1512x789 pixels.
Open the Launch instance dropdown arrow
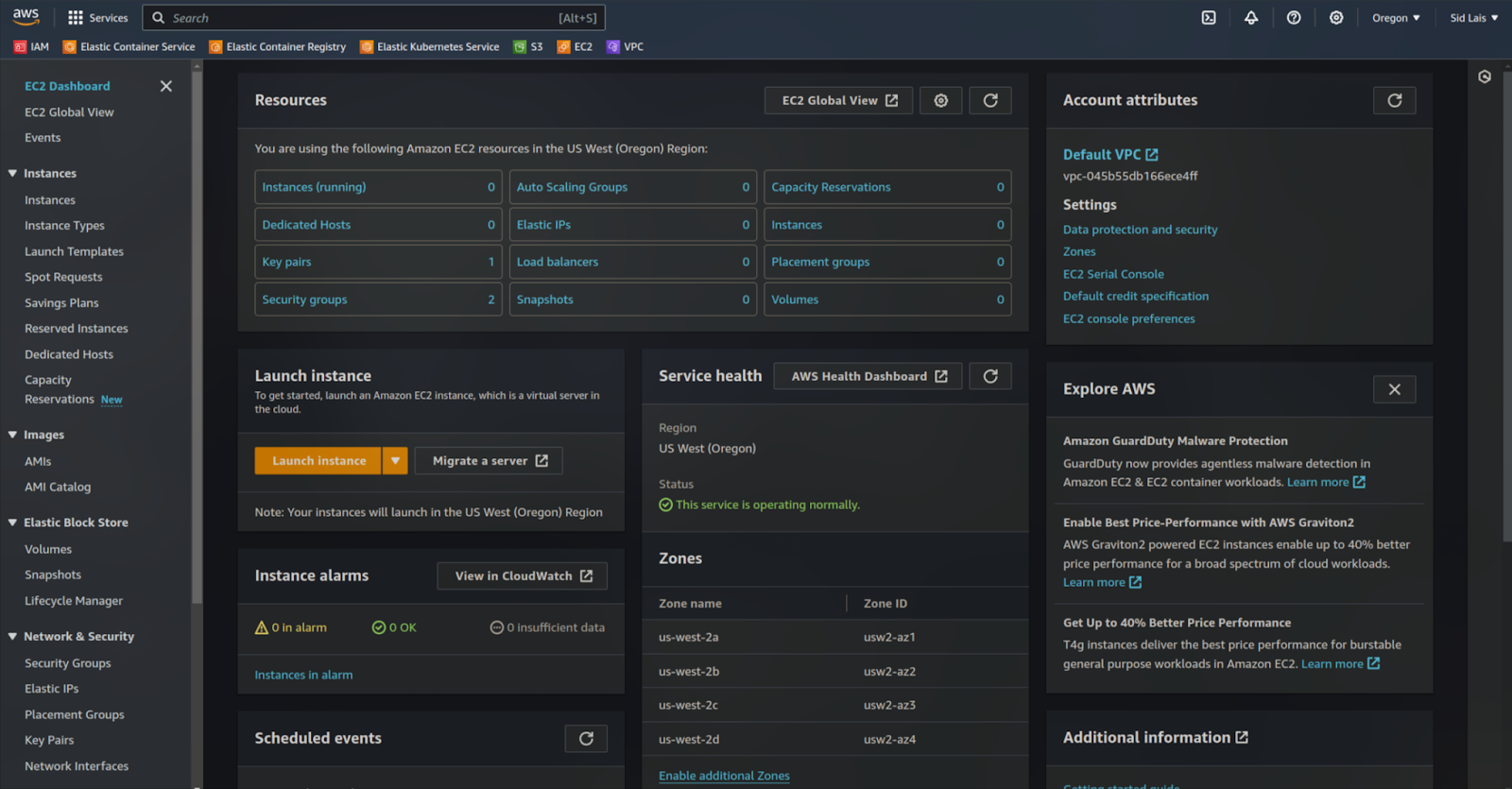coord(395,461)
